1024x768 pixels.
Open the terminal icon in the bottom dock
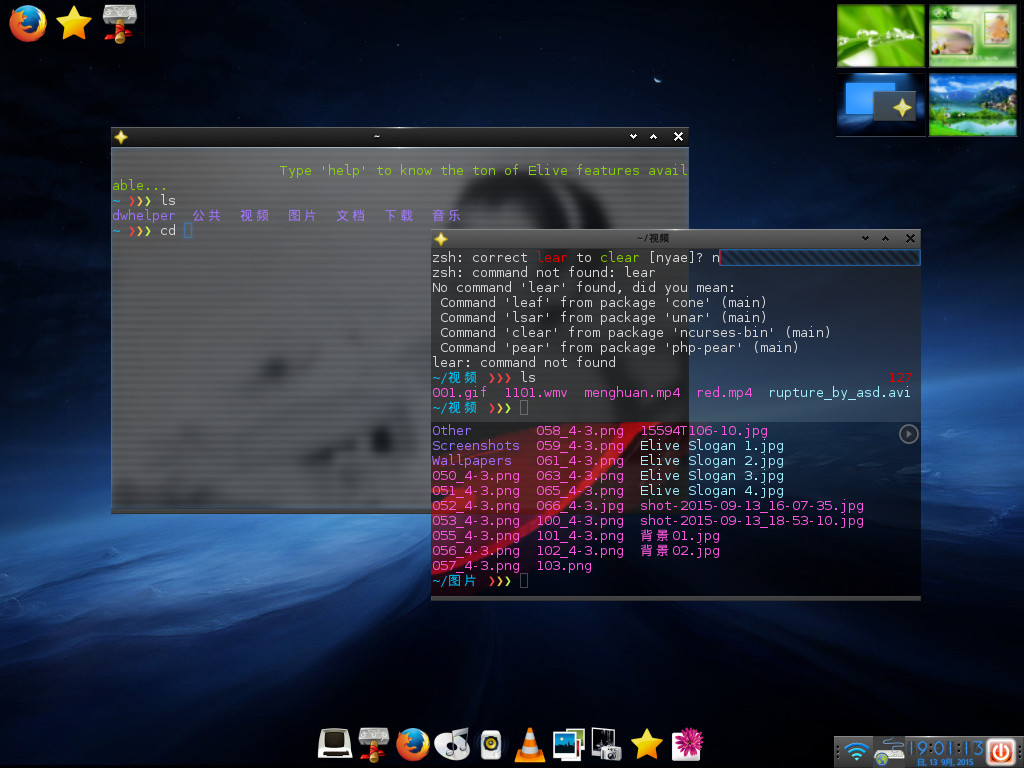(335, 744)
